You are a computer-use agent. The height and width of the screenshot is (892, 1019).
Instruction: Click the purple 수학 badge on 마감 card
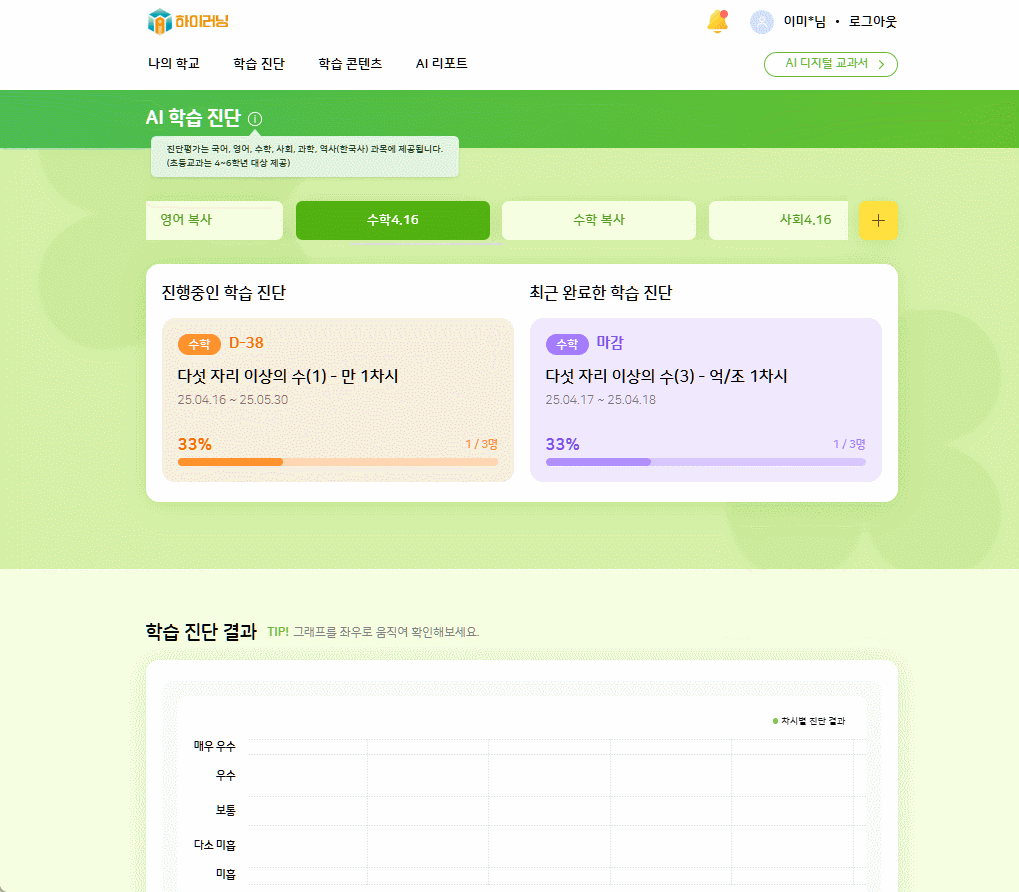coord(567,344)
